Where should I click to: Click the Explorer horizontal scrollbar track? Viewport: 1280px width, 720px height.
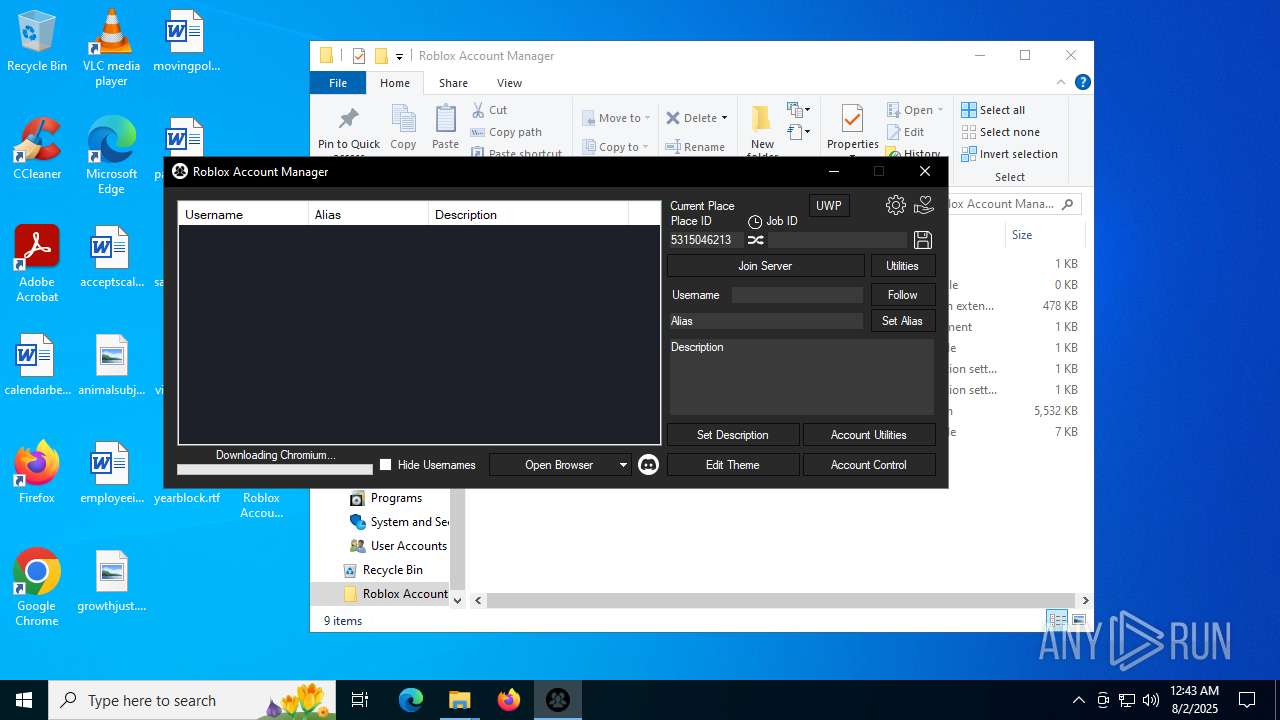(x=780, y=600)
